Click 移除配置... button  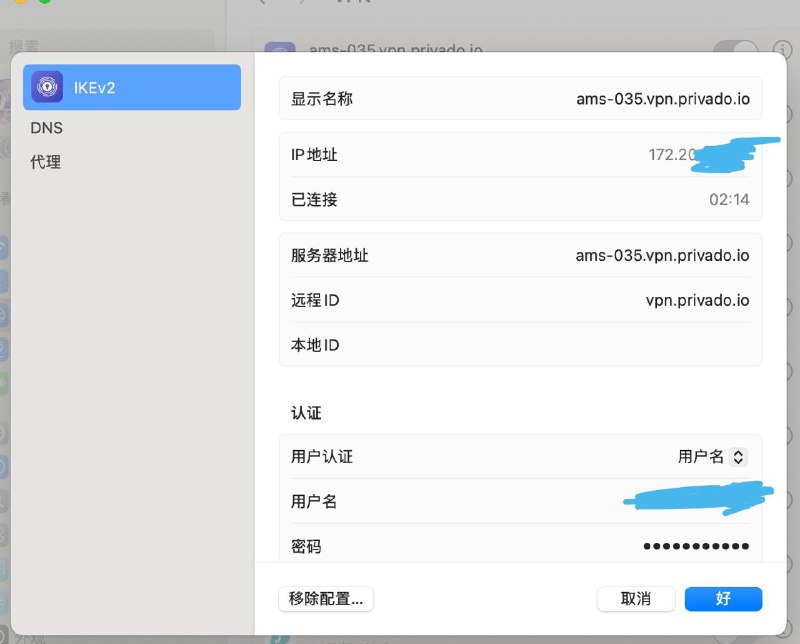(x=326, y=599)
